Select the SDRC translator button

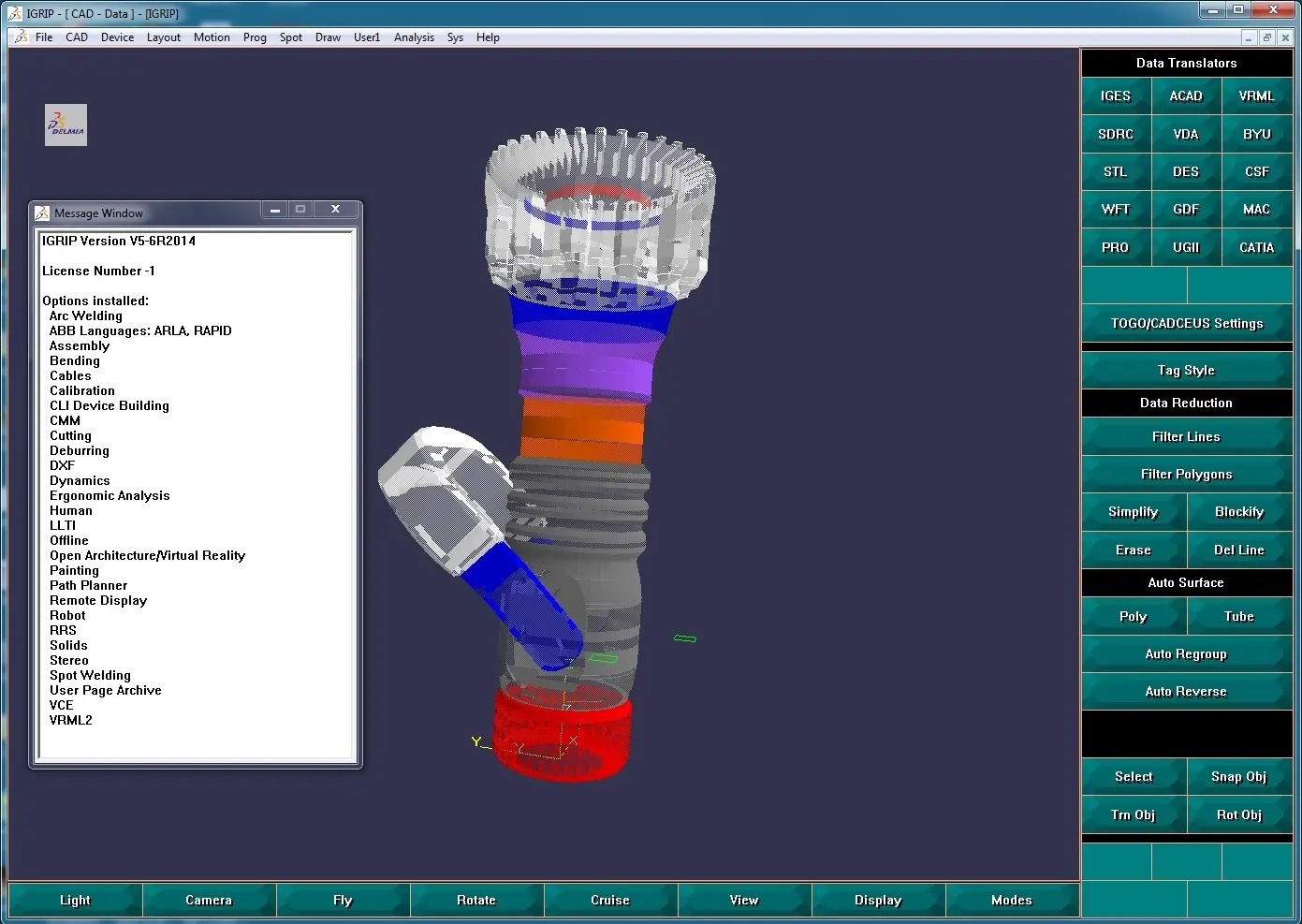[x=1116, y=135]
